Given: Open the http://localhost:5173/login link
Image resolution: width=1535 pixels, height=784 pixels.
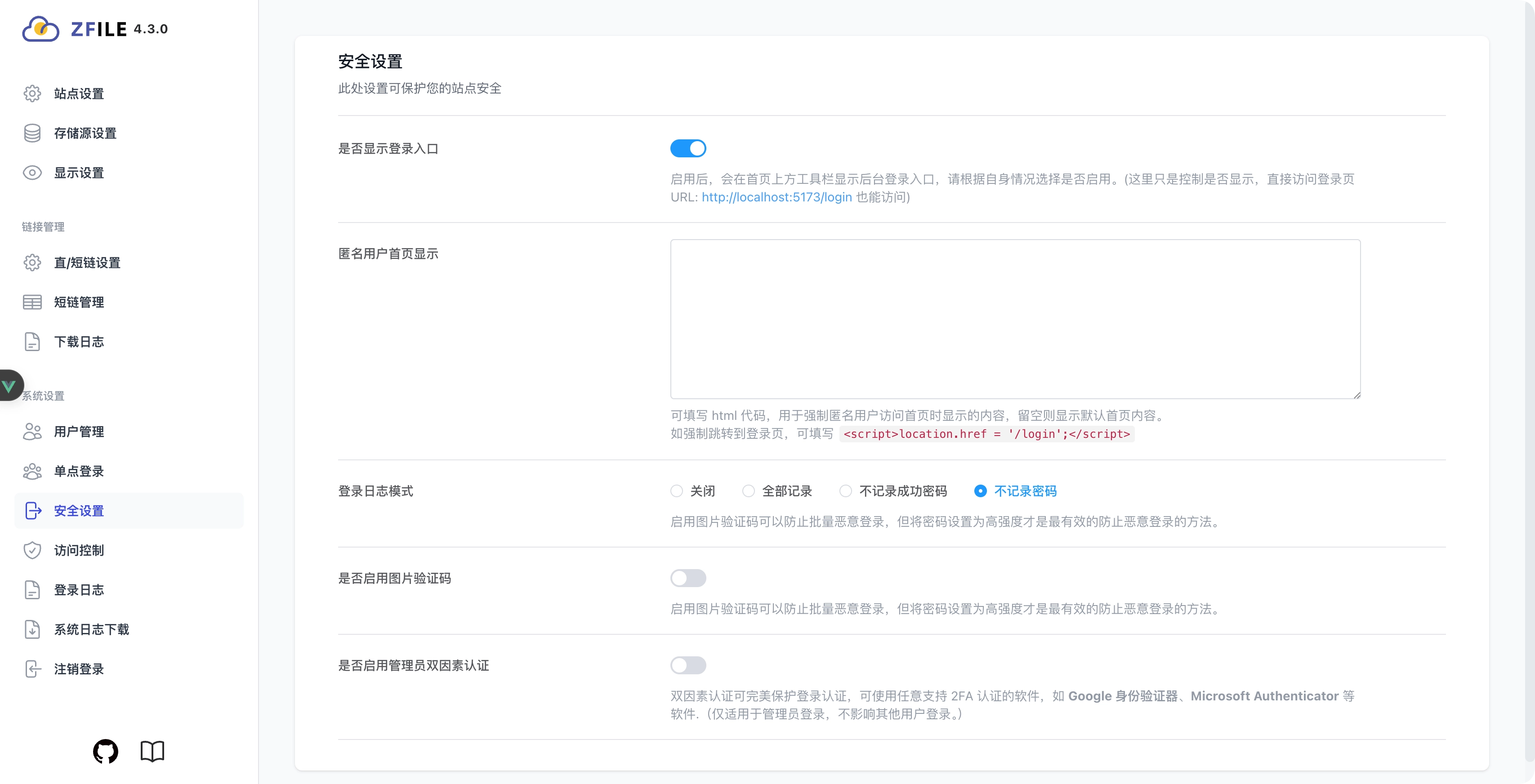Looking at the screenshot, I should click(x=776, y=197).
